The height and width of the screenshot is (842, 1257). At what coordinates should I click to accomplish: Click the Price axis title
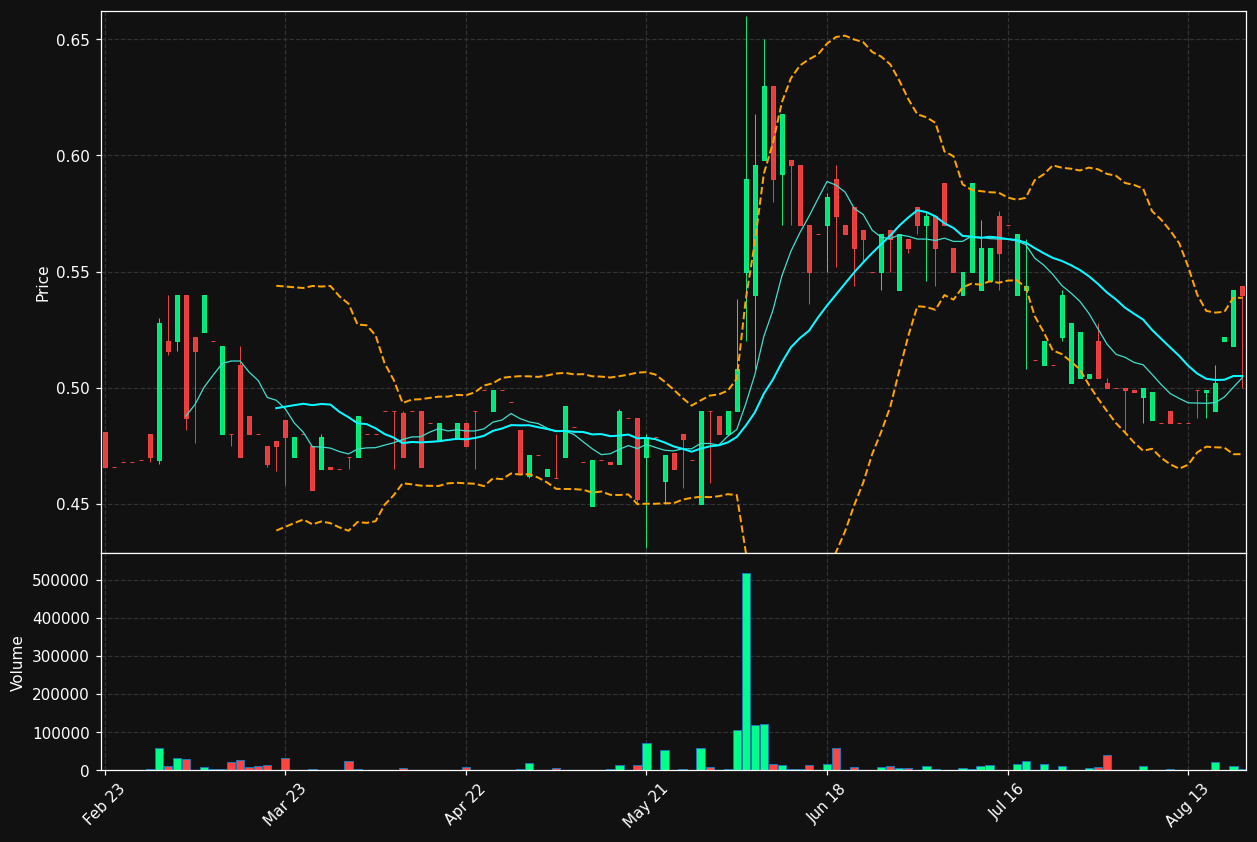pos(43,283)
